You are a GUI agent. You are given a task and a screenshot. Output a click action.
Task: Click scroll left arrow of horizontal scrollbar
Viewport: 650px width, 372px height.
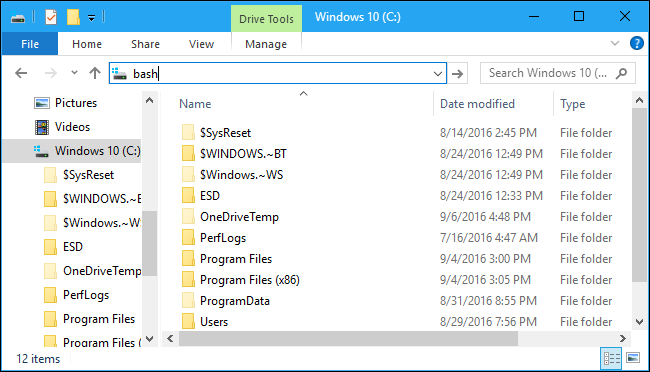tap(170, 338)
